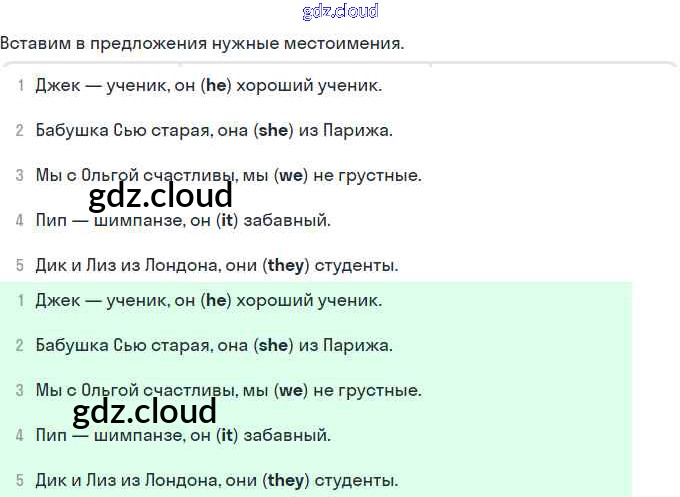The image size is (680, 497).
Task: Click bold "he" in the upper white list
Action: pyautogui.click(x=216, y=86)
